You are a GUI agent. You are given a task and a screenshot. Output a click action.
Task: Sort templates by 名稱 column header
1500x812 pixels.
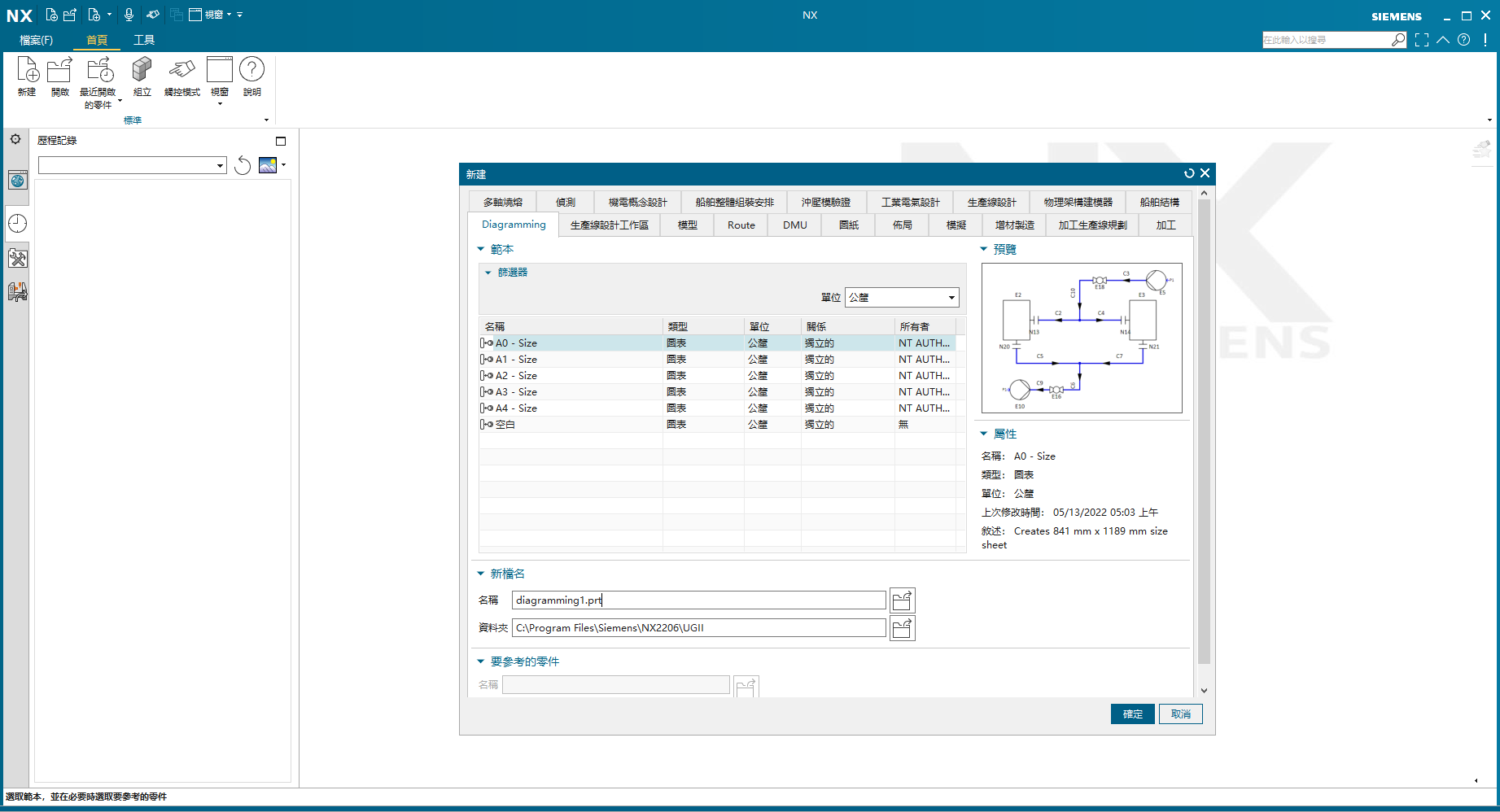point(571,326)
